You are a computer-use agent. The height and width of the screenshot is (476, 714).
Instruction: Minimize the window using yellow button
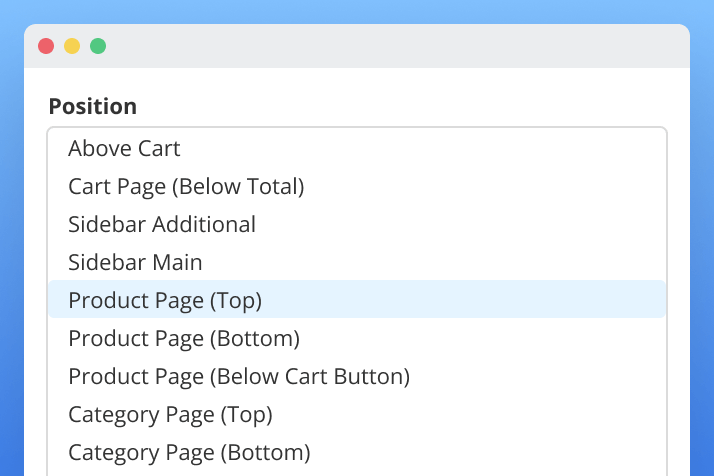[x=72, y=46]
